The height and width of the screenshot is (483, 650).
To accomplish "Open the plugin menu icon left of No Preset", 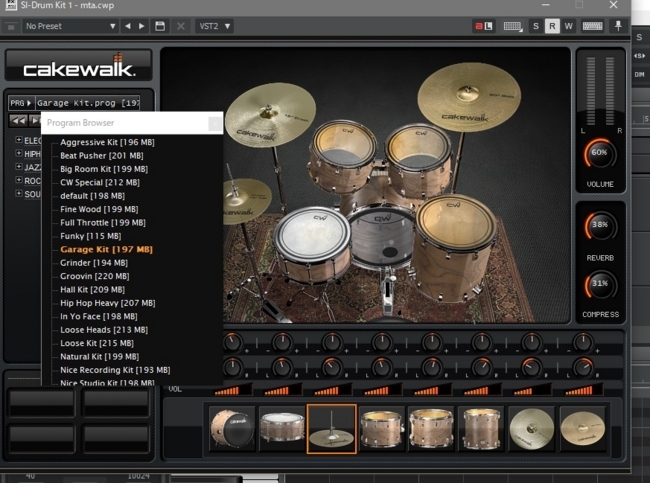I will (x=11, y=27).
